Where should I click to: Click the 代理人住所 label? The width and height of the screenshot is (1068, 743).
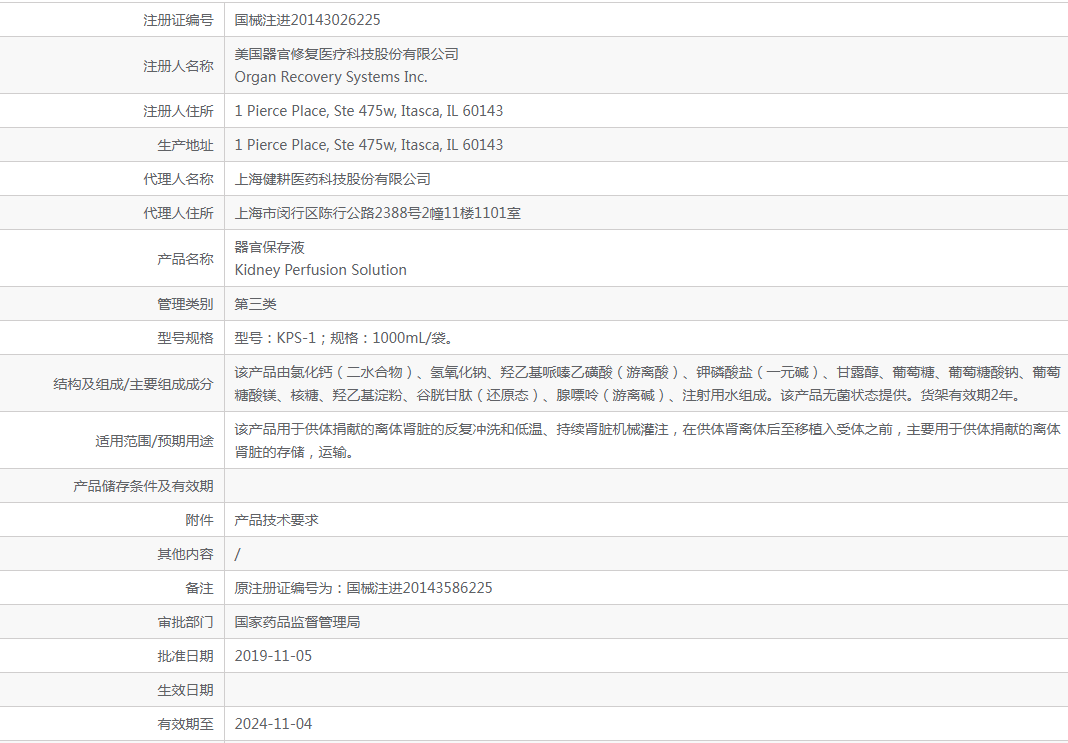tap(178, 213)
